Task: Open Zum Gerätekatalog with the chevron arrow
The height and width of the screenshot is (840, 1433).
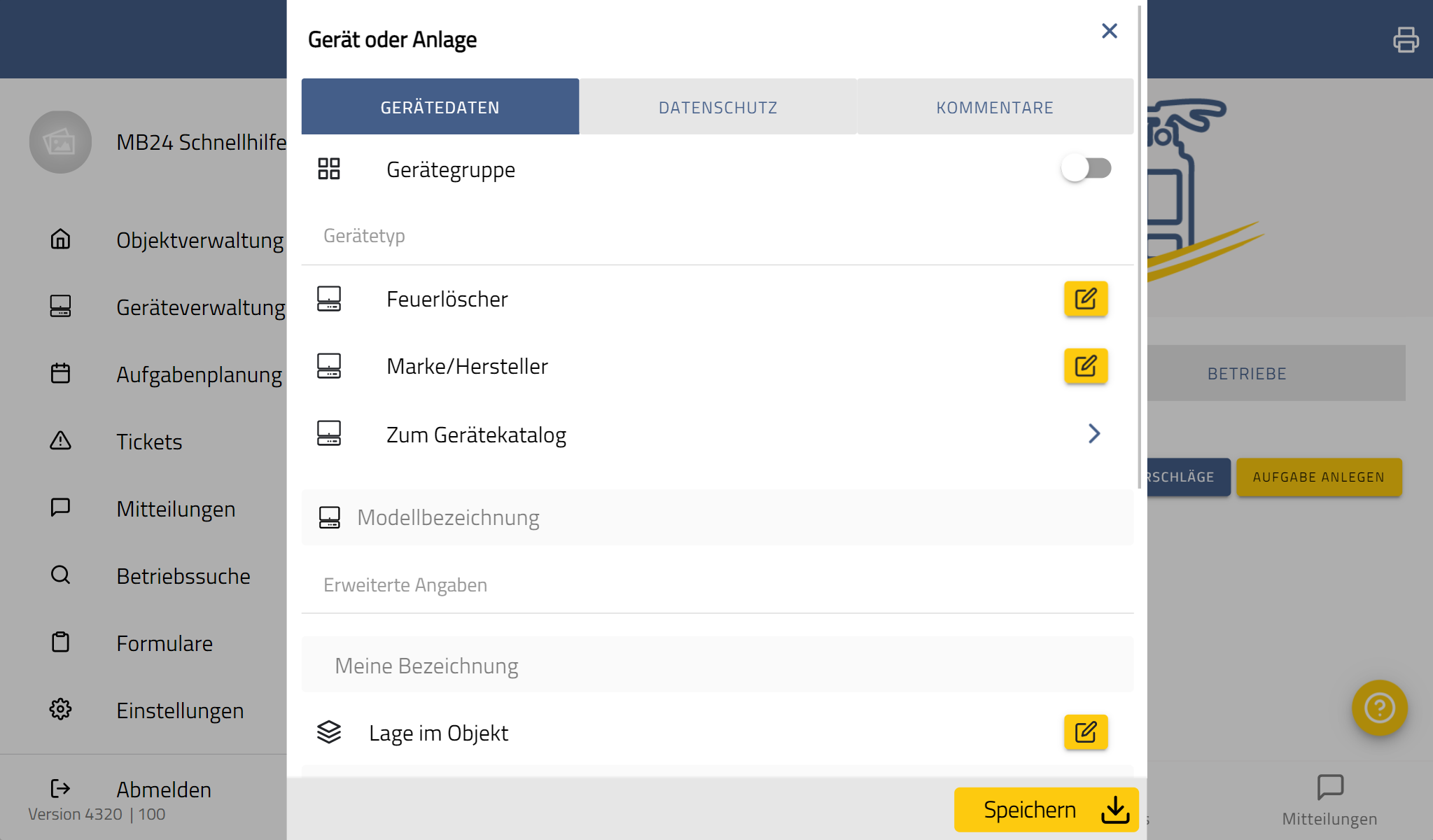Action: point(1094,434)
